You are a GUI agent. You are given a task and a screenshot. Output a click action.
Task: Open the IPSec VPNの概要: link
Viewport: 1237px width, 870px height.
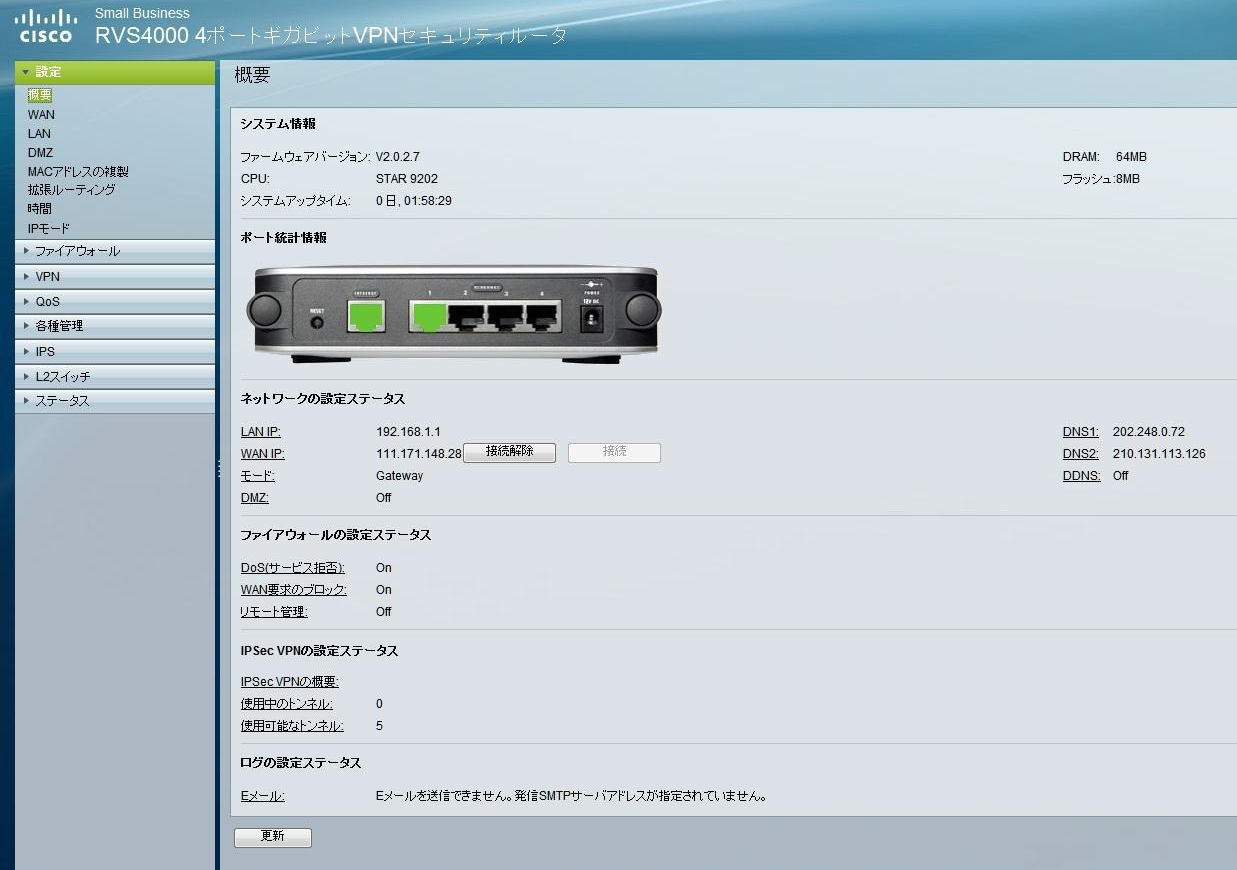[x=290, y=682]
